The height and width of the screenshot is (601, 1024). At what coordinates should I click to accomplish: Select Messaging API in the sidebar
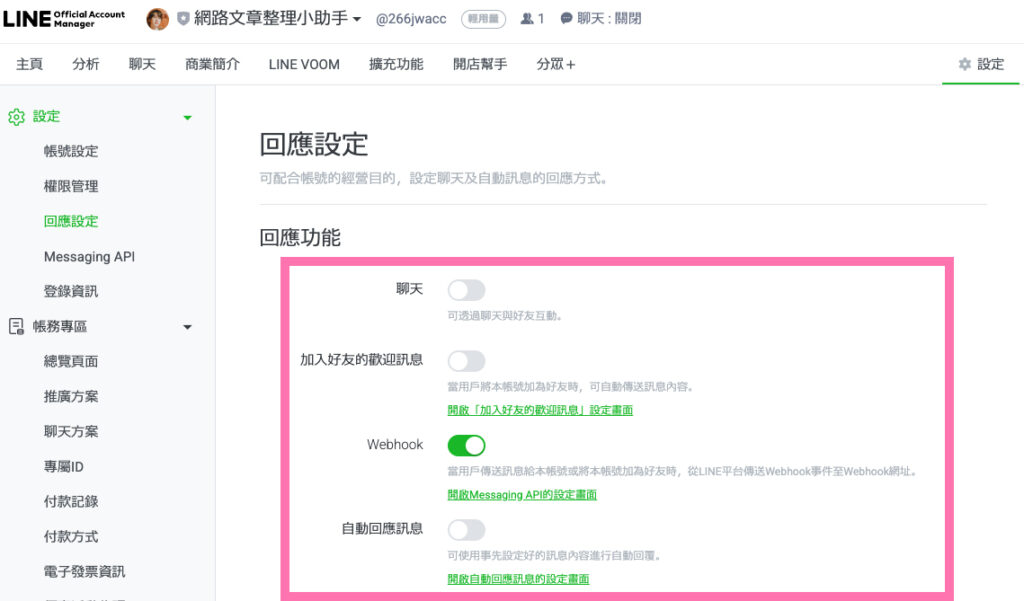point(89,257)
